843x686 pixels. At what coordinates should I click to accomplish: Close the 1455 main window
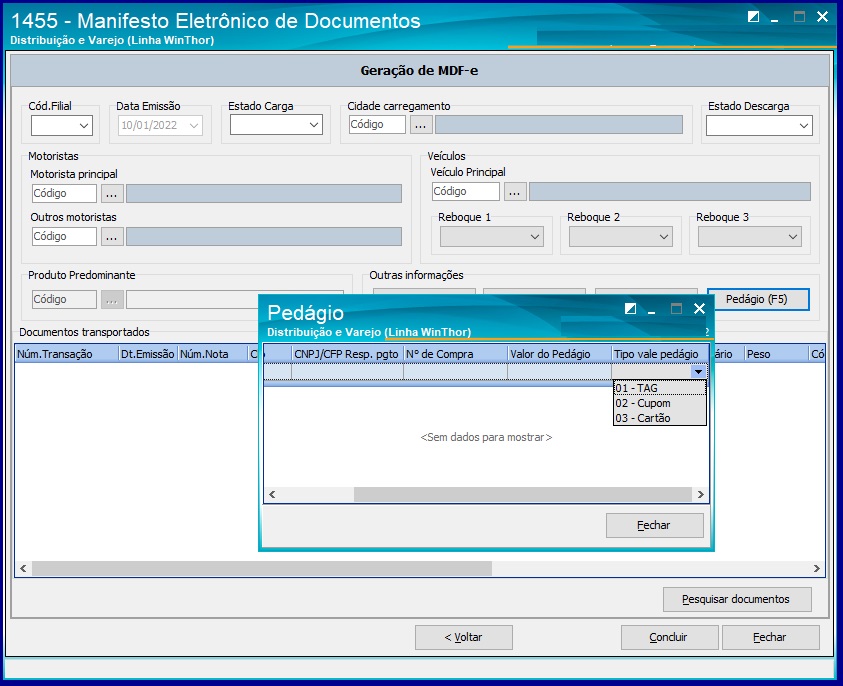point(822,17)
